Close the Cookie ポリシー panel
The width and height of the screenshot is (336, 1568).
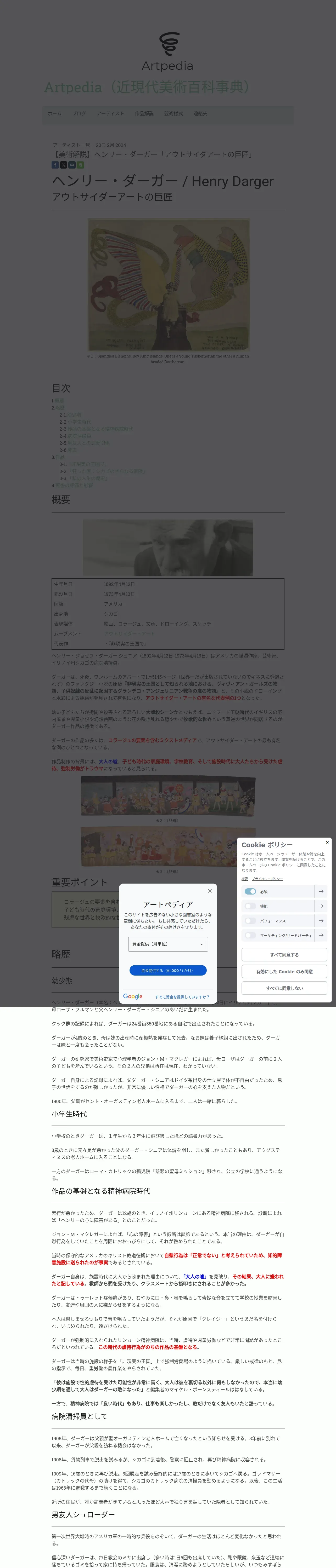(327, 843)
